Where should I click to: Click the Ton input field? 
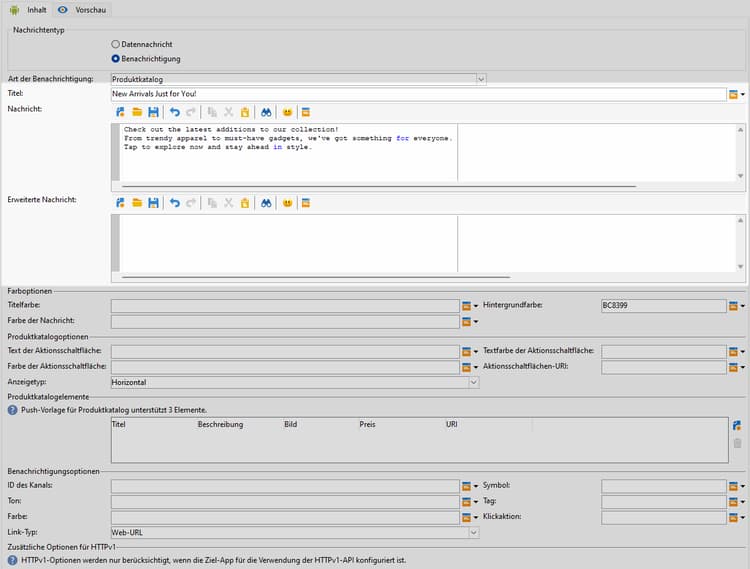click(285, 502)
